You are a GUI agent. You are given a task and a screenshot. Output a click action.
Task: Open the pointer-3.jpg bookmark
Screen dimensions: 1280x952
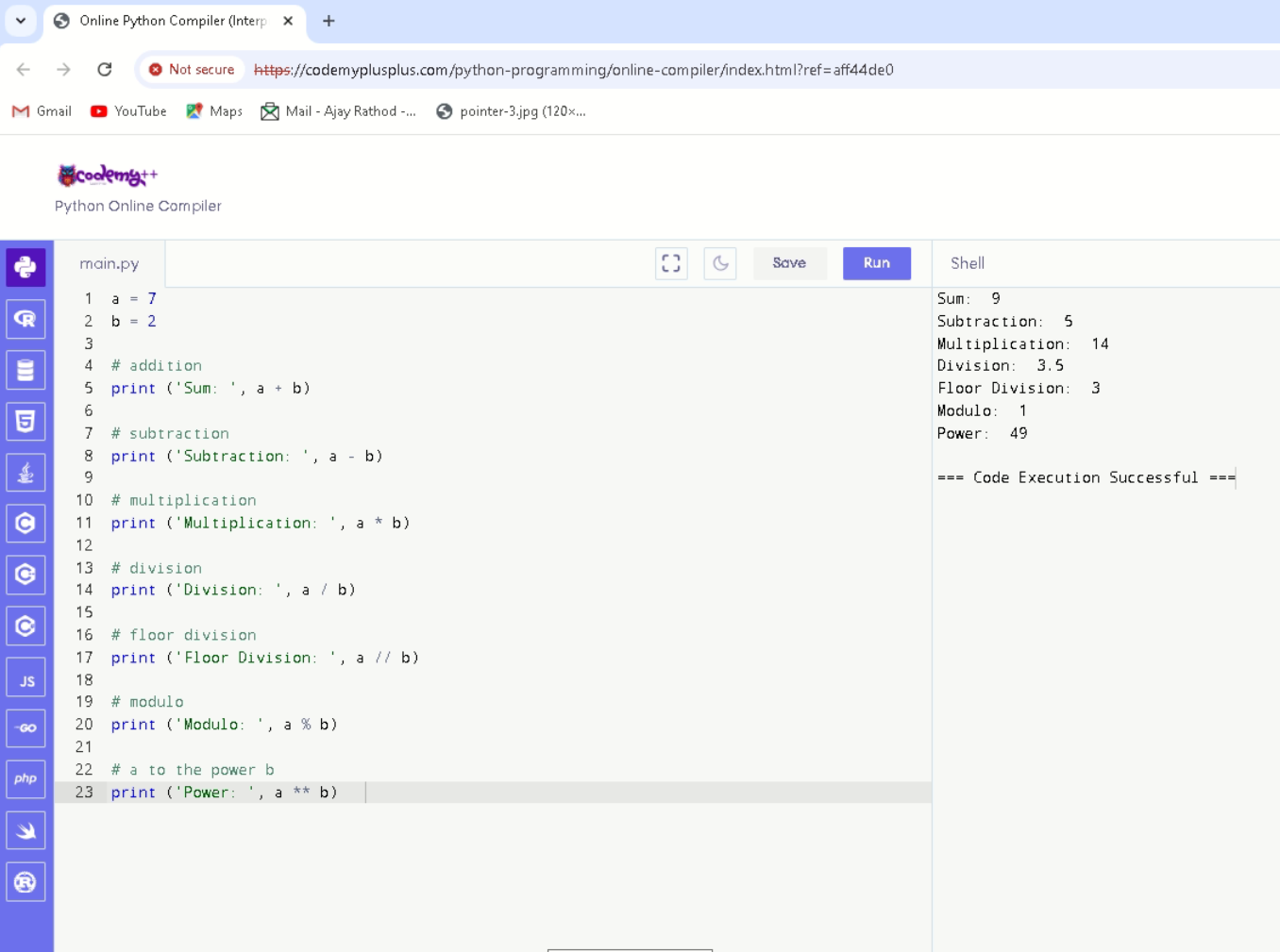[513, 110]
